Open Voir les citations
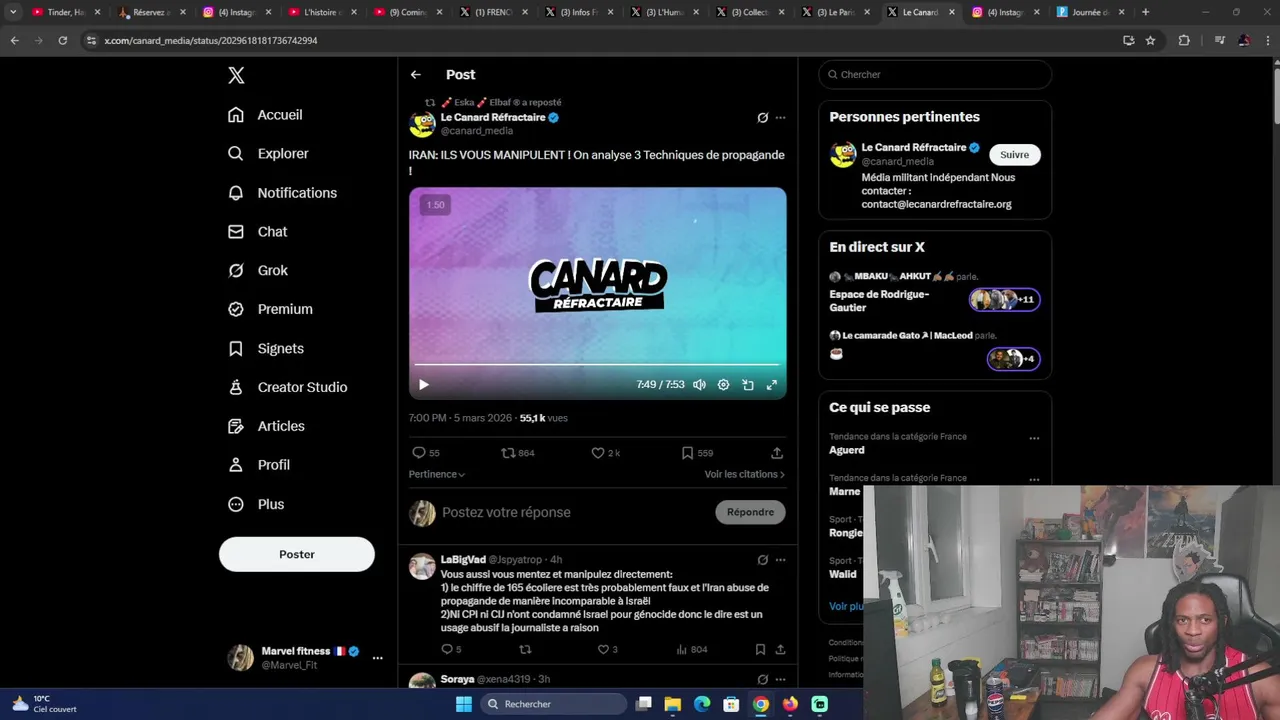Screen dimensions: 1280x720 point(744,474)
